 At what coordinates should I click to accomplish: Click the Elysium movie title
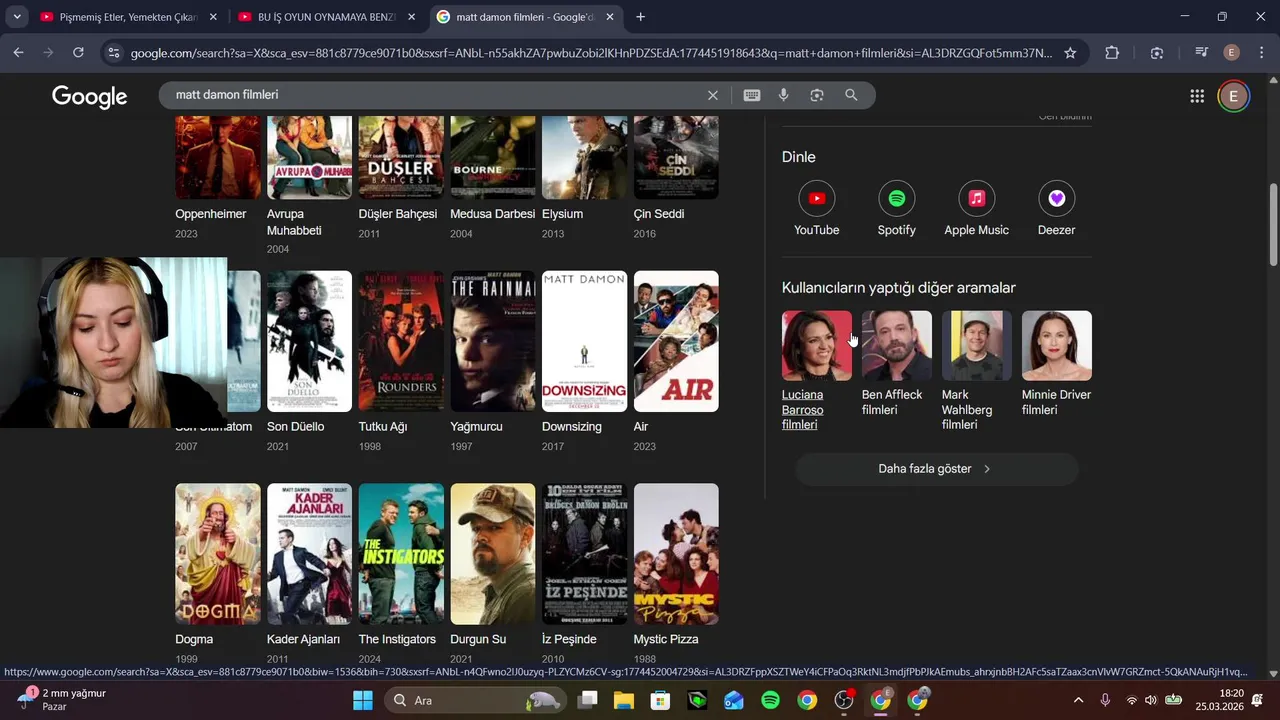(562, 214)
